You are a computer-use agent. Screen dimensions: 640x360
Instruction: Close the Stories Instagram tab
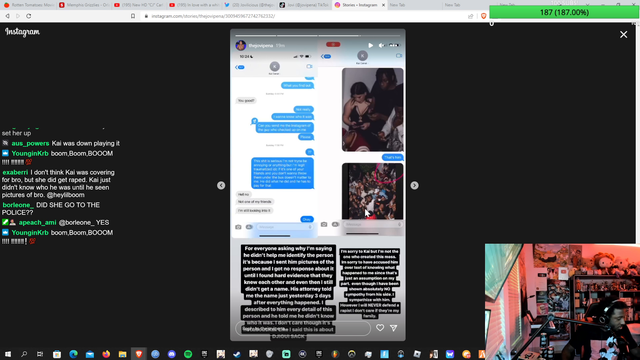[x=383, y=5]
